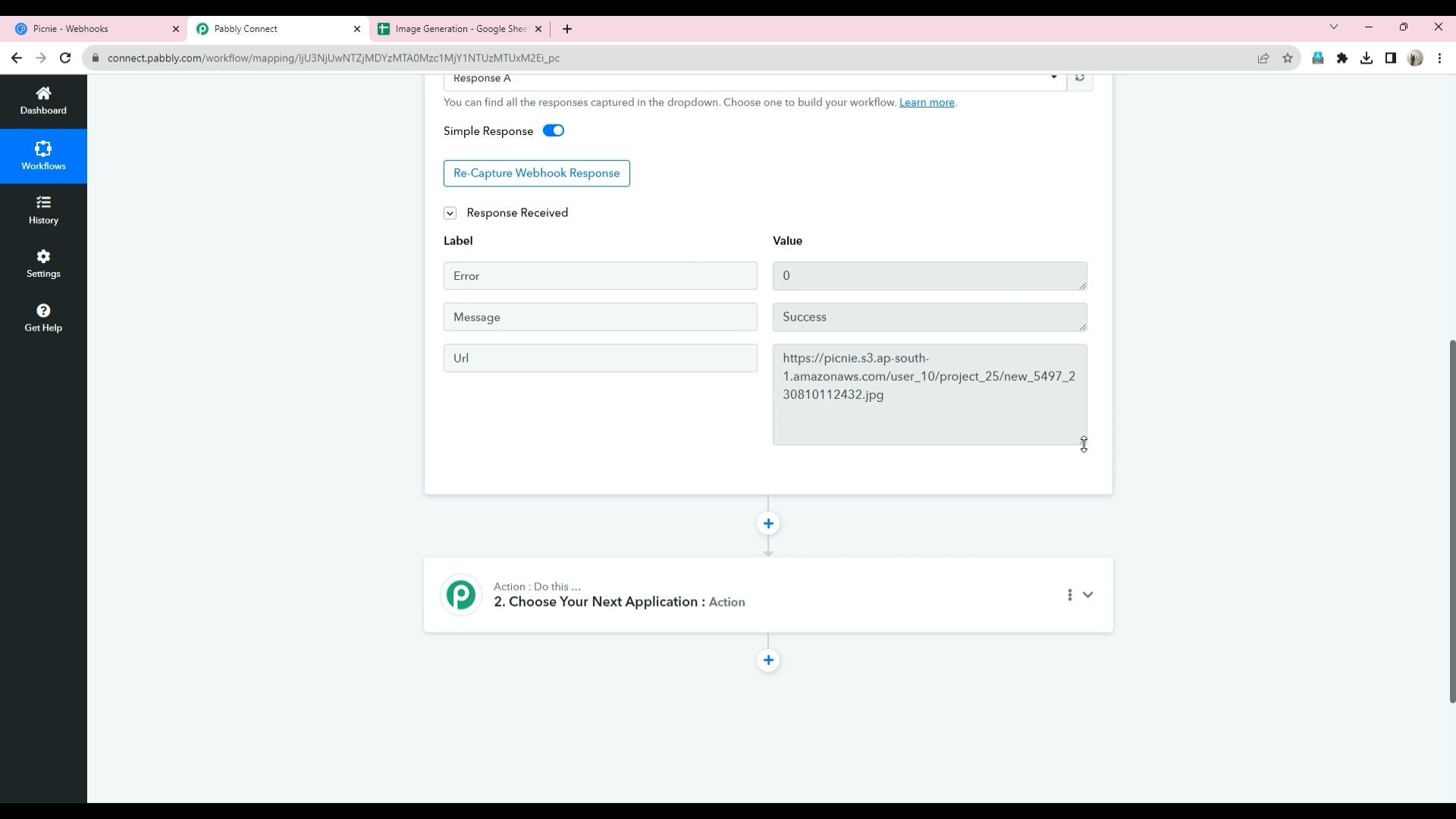Click the three-dot menu icon on action step
Viewport: 1456px width, 819px height.
click(x=1069, y=594)
